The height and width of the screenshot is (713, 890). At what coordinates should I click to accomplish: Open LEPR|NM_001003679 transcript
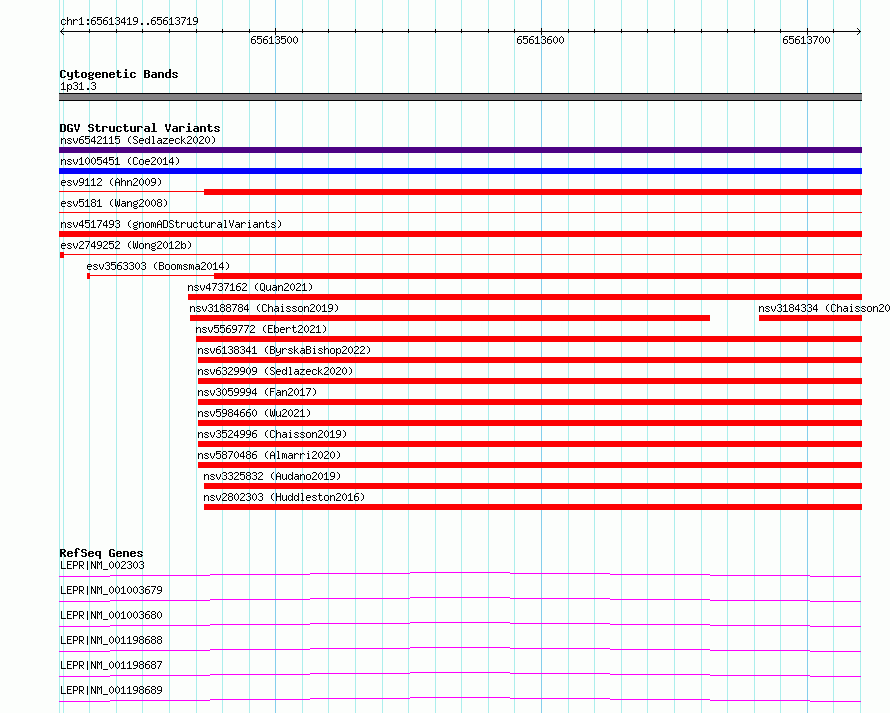click(x=111, y=590)
